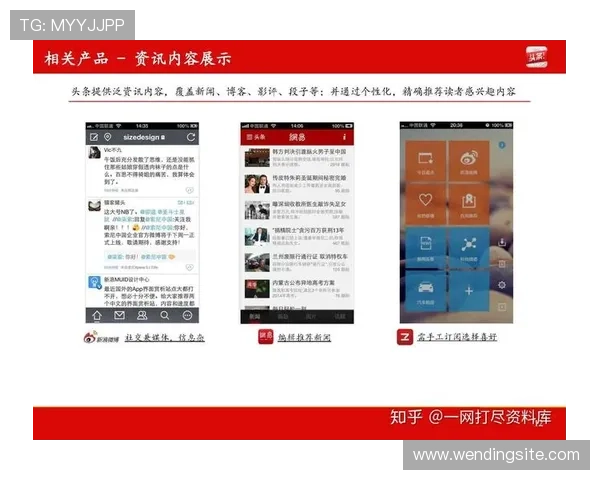Open the cat avatar of the second post
Viewport: 600px width, 480px height.
tap(95, 205)
